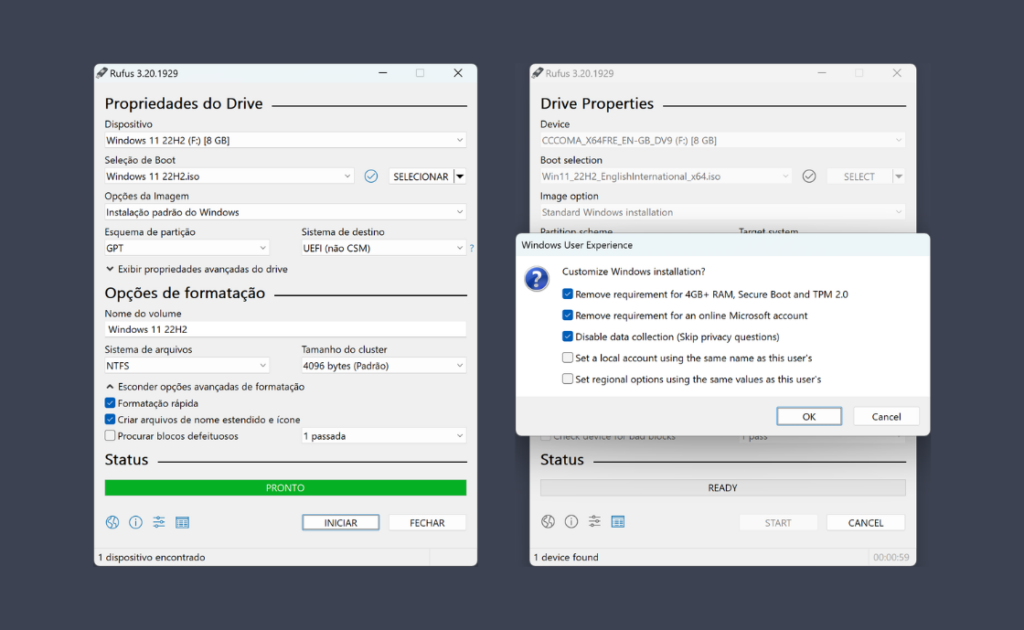Minimize the Portuguese Rufus window

(x=383, y=73)
